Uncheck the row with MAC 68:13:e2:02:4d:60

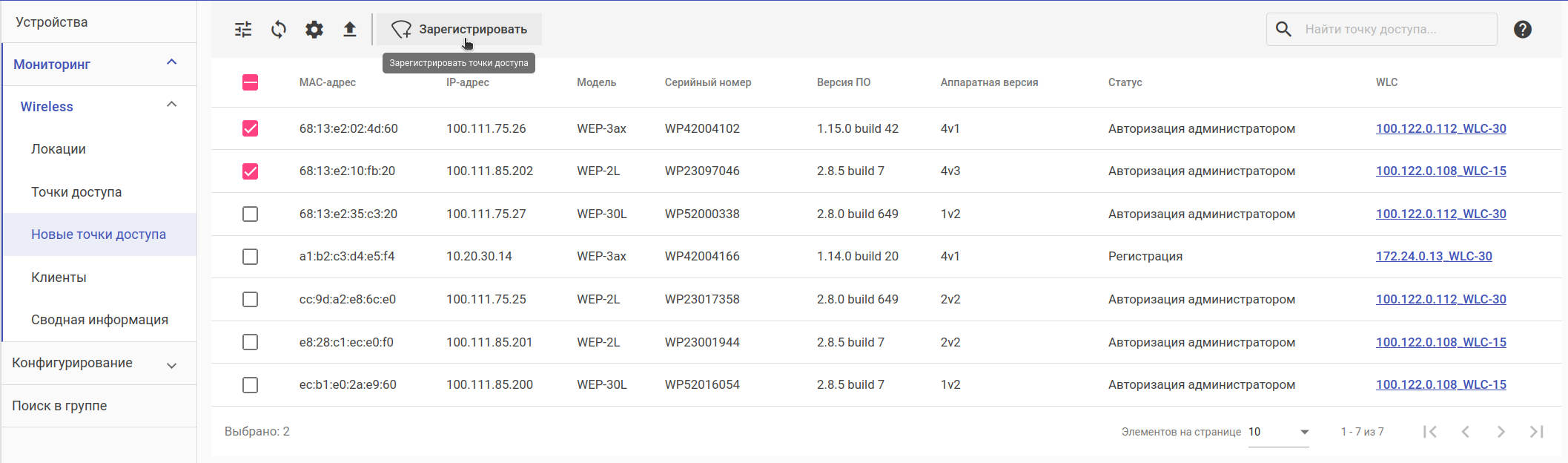click(251, 129)
